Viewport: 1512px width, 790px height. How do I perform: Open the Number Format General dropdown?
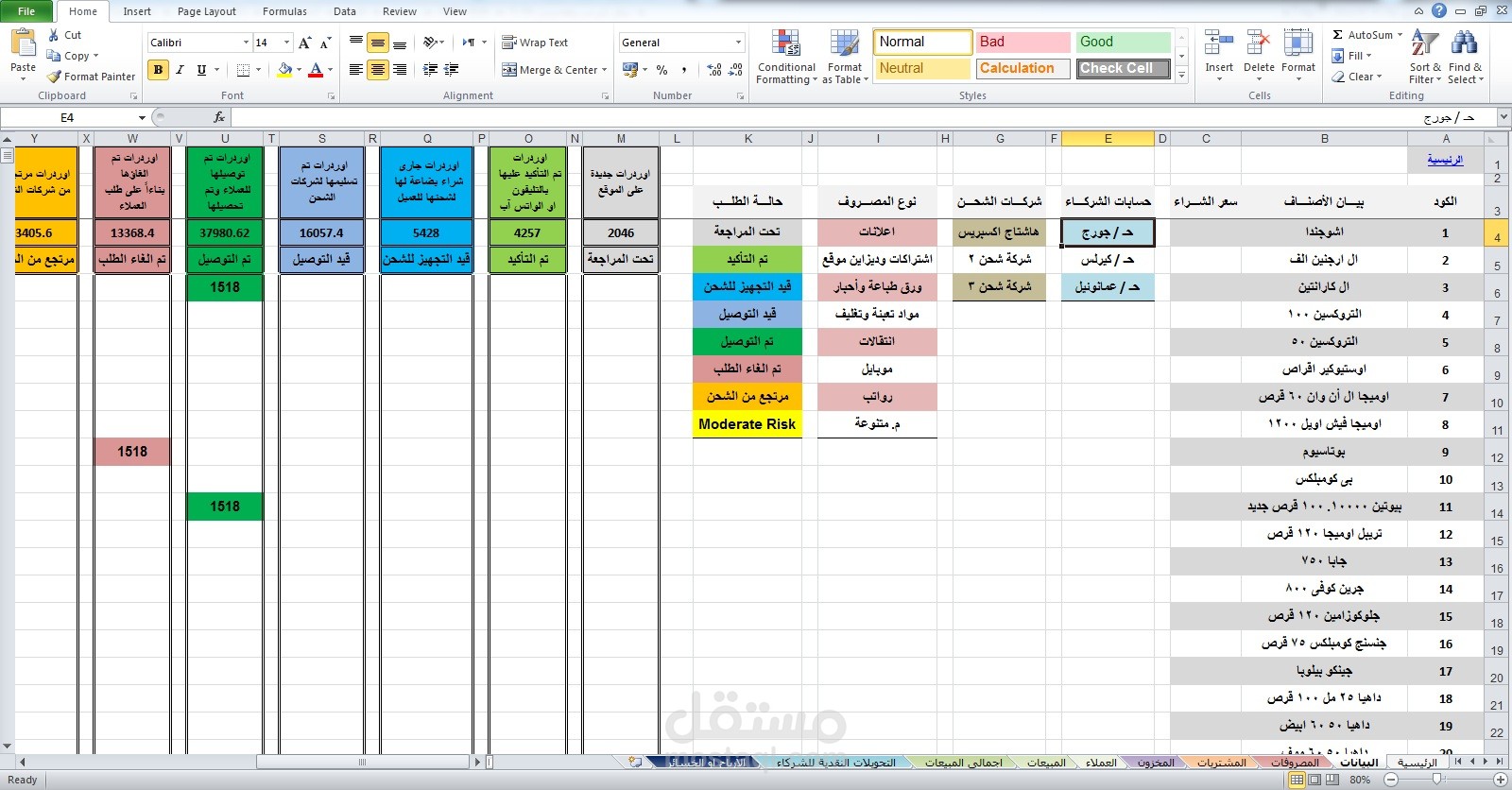738,43
